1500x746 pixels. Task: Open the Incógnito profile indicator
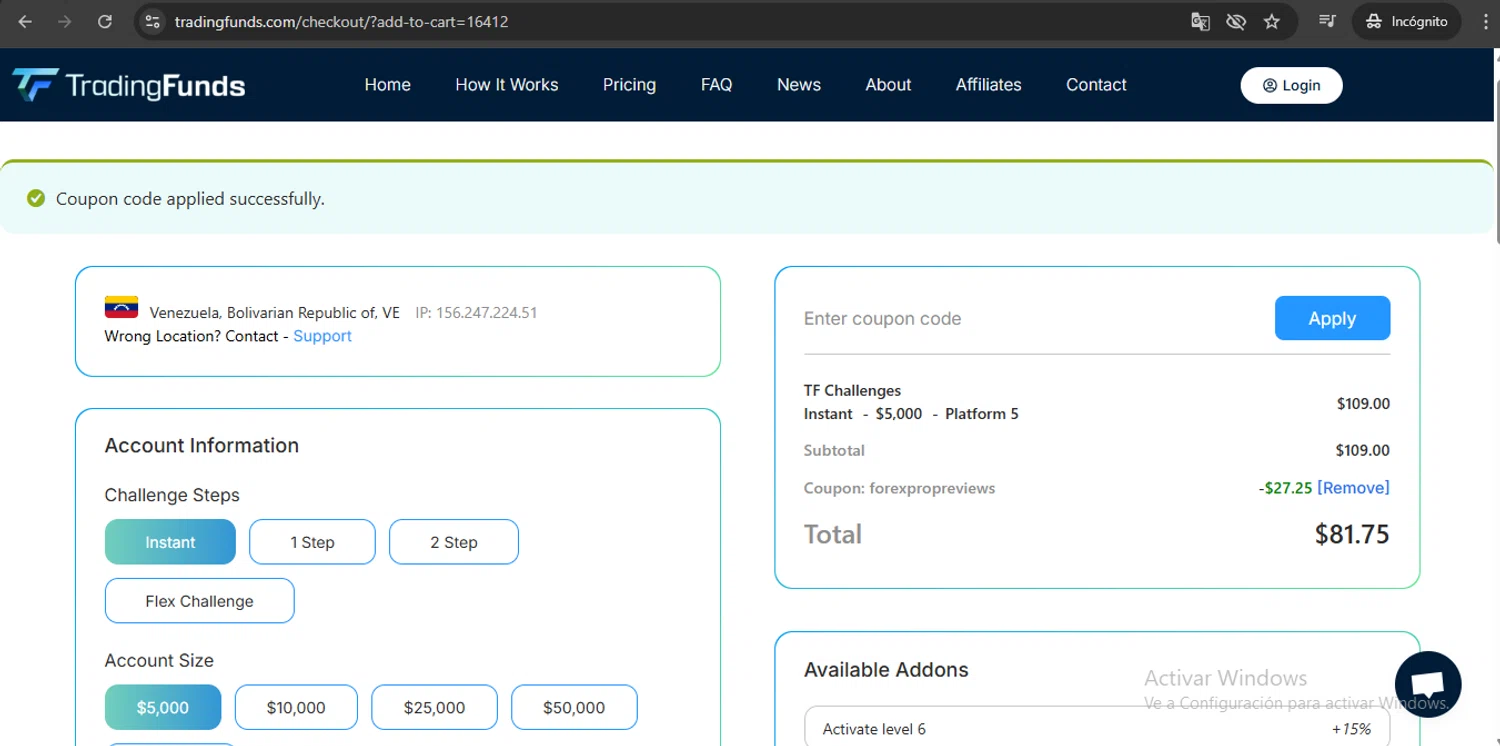[1406, 21]
